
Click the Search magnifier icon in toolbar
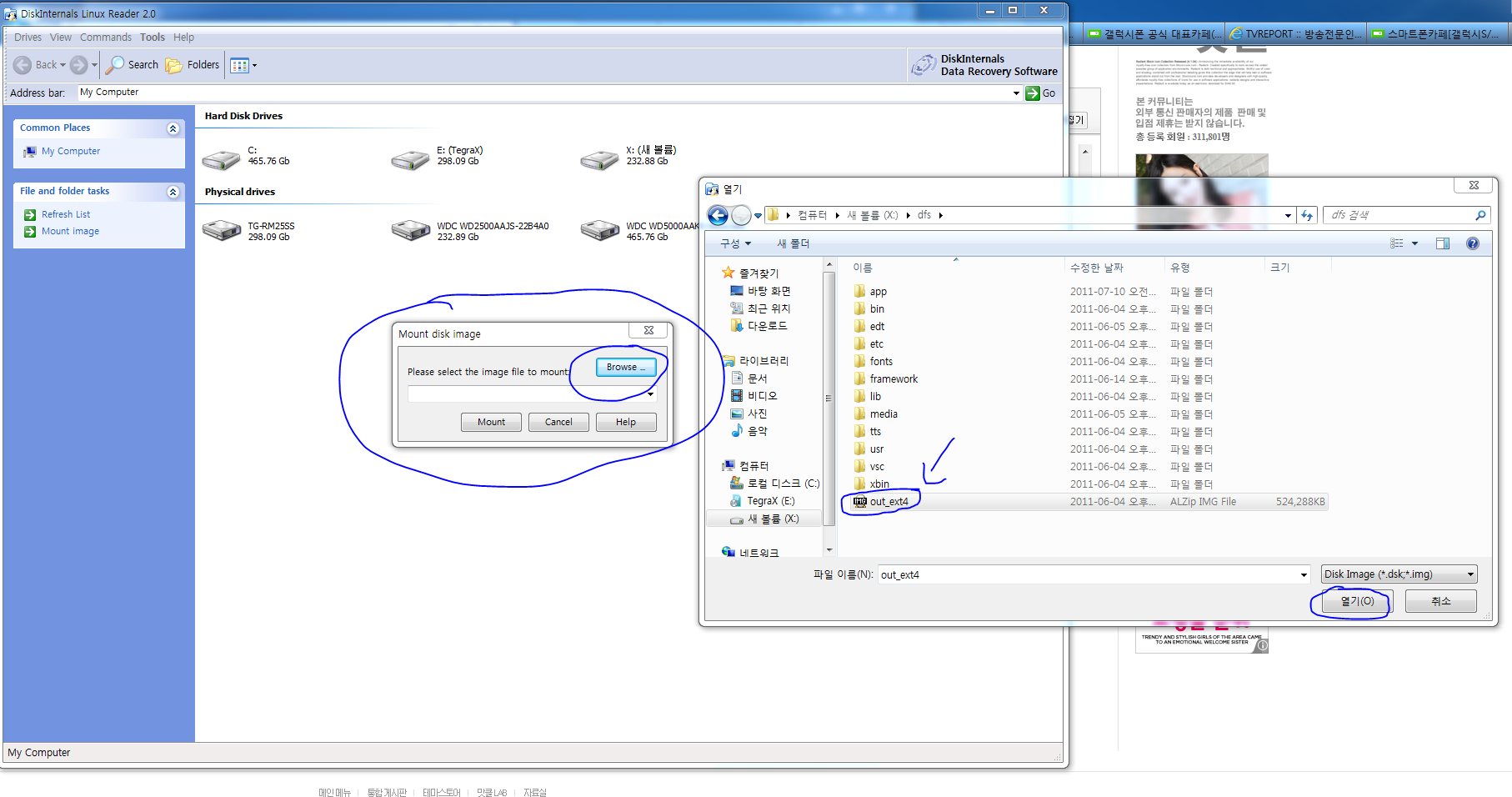click(x=115, y=65)
